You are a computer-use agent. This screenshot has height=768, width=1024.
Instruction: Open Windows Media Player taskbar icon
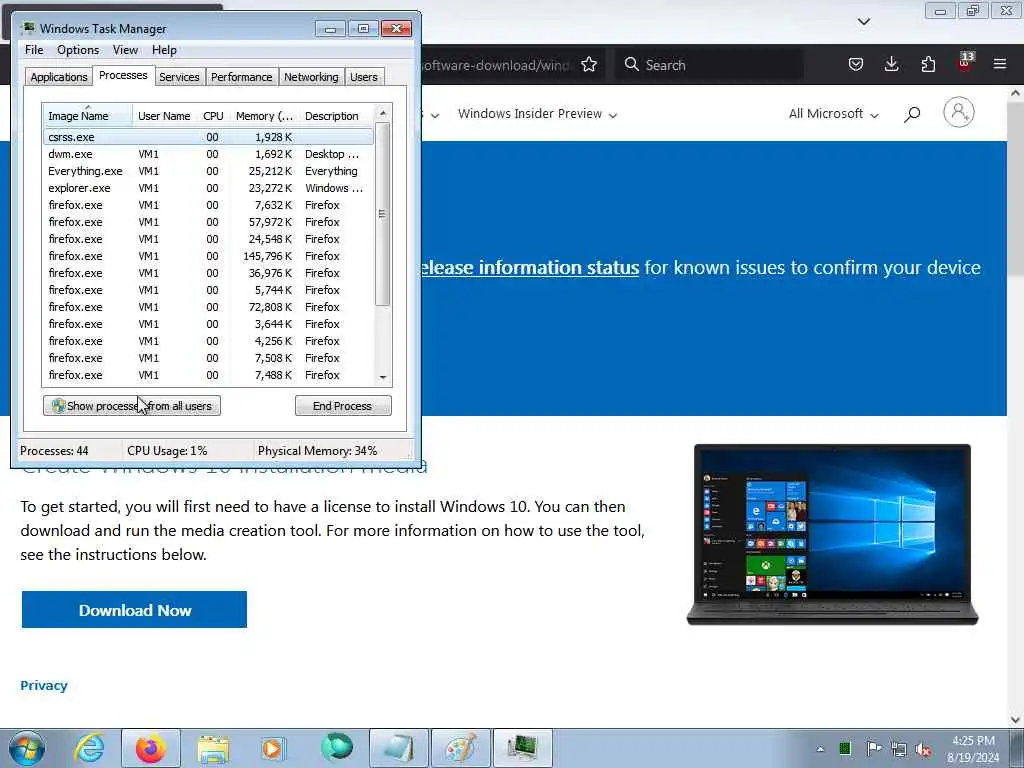point(273,748)
